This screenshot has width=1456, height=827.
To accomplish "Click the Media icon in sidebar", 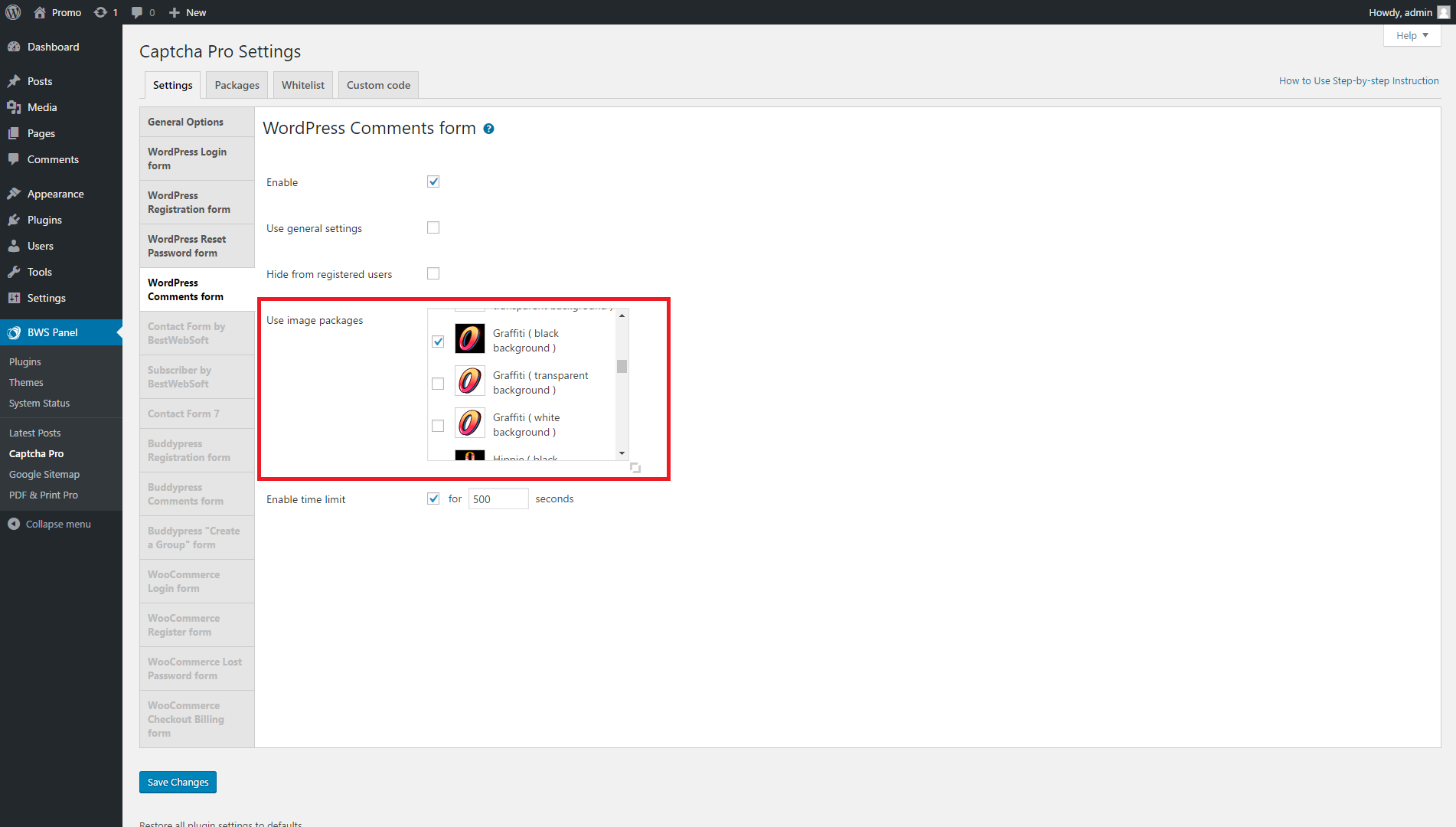I will (14, 107).
